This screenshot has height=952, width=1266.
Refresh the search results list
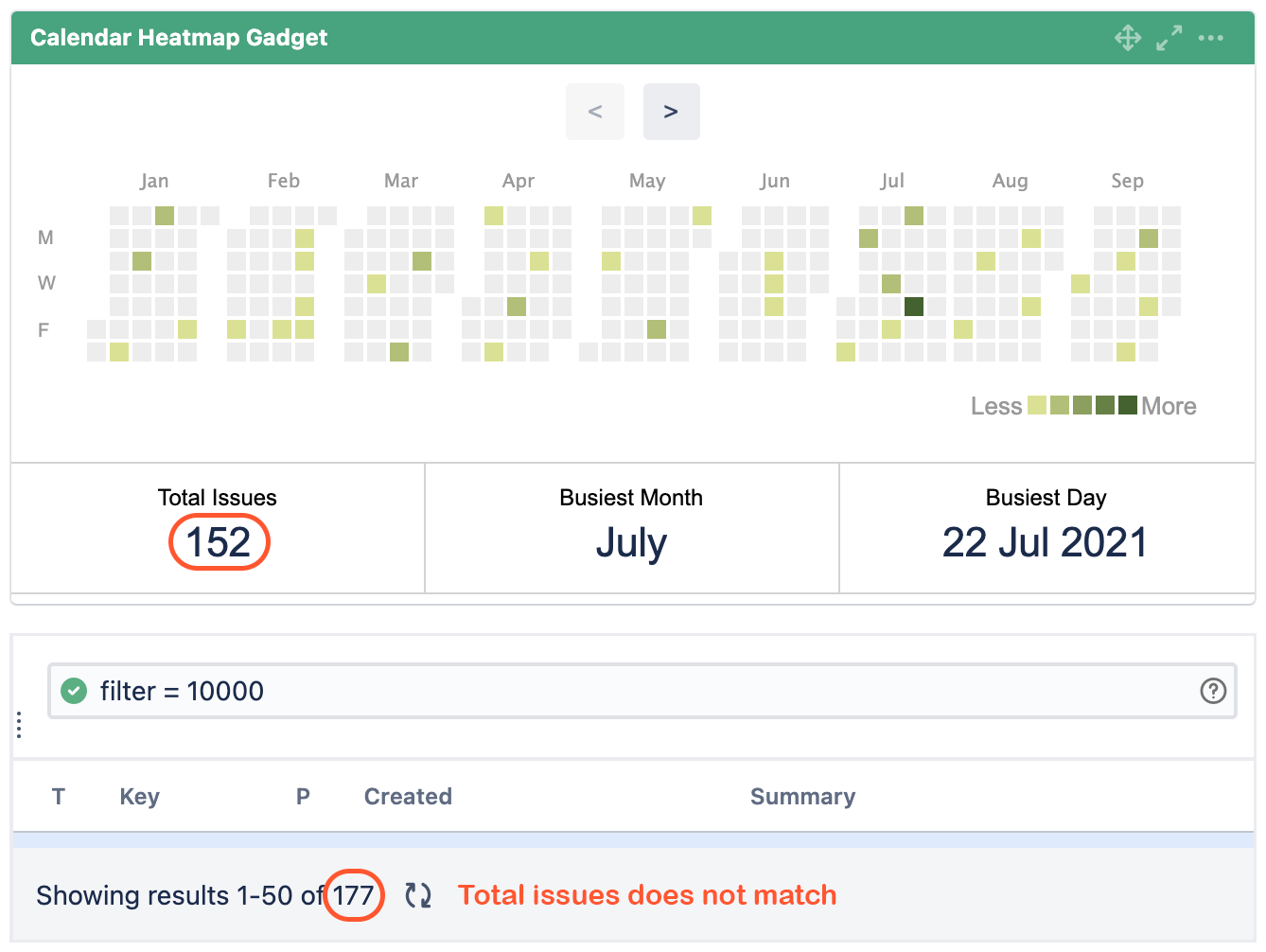pyautogui.click(x=417, y=895)
